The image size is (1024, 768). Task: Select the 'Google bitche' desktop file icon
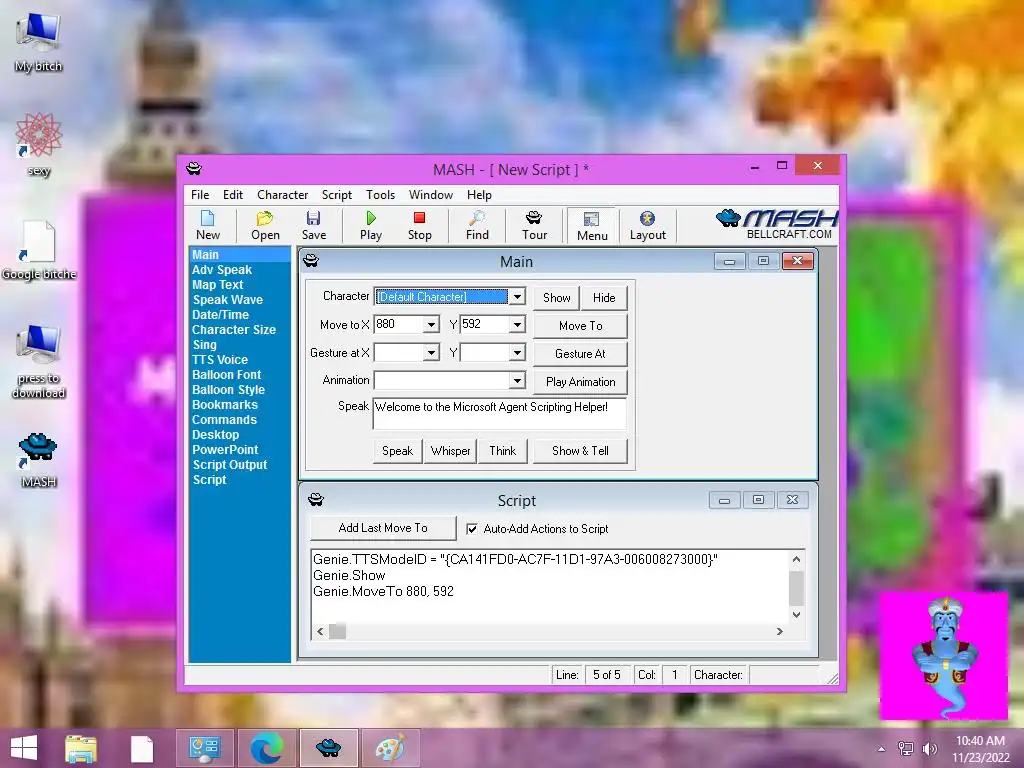click(39, 251)
